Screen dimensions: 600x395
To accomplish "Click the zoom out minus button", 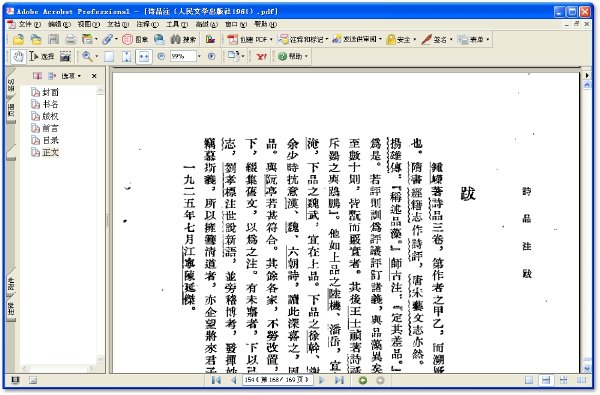I will pyautogui.click(x=161, y=56).
